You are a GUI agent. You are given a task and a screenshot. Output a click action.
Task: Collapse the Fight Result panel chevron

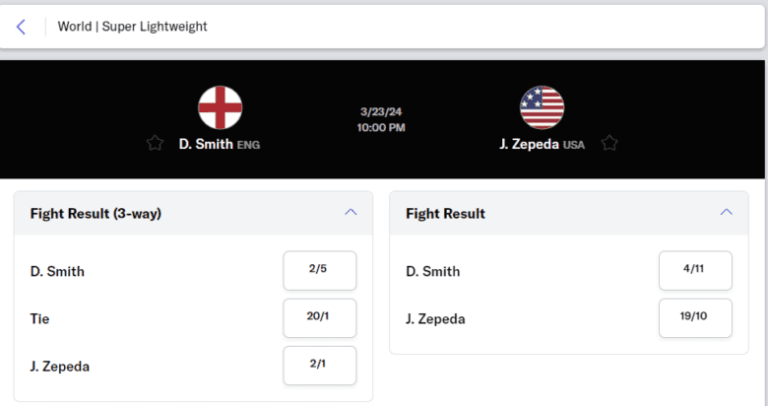click(726, 213)
